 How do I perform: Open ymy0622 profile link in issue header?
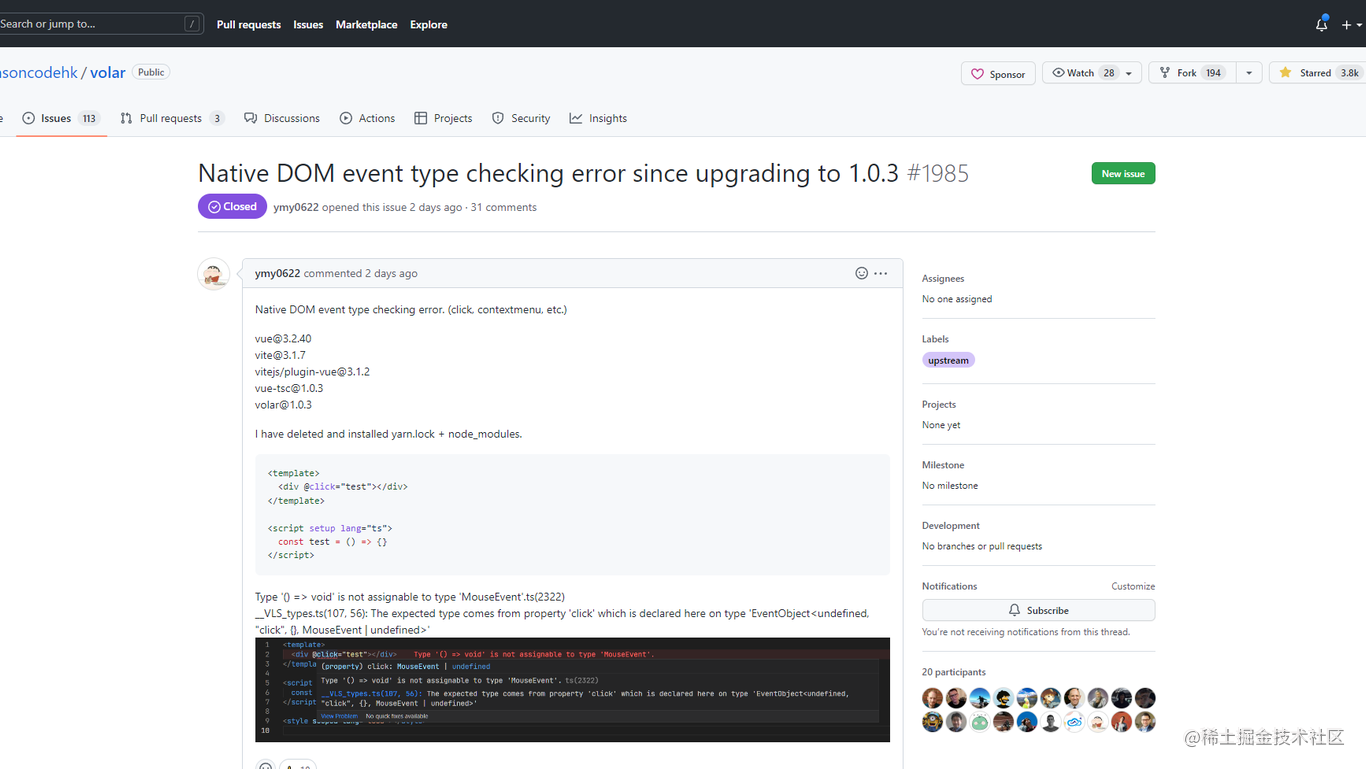pos(296,207)
